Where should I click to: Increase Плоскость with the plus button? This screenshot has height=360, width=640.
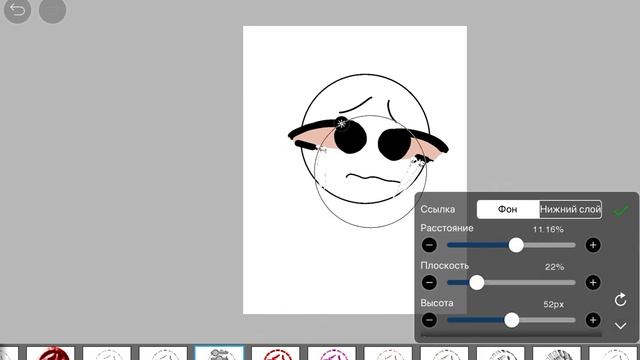pos(593,282)
